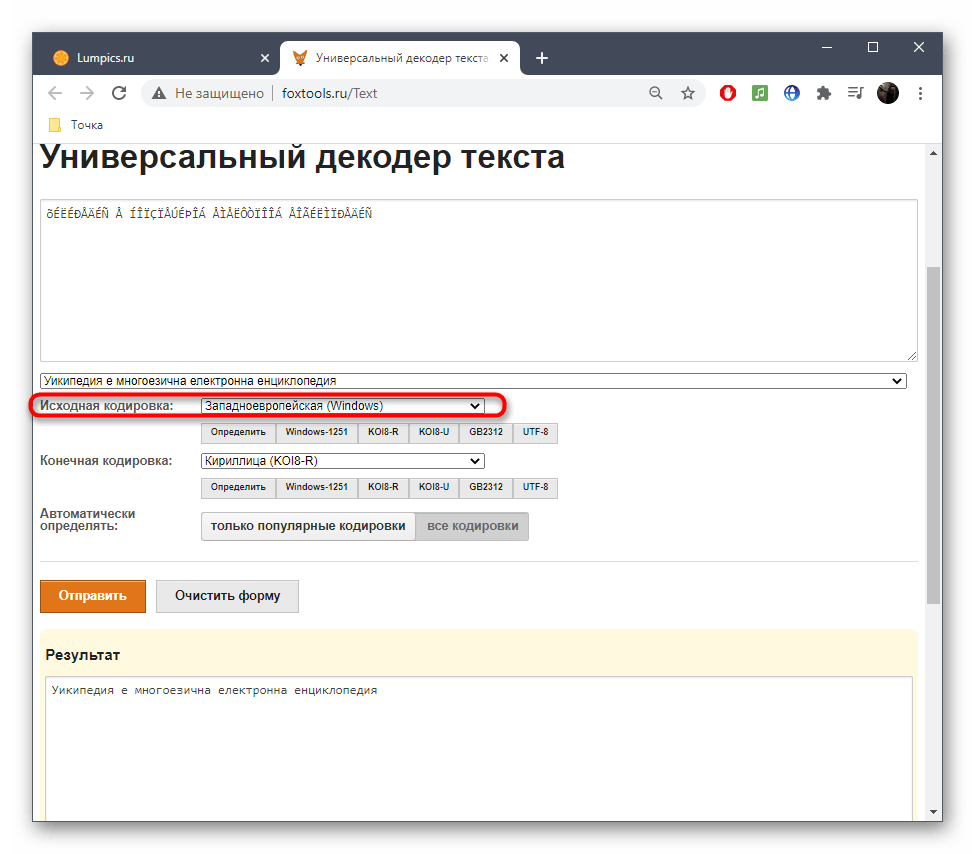The height and width of the screenshot is (854, 975).
Task: Click the back navigation arrow
Action: tap(55, 93)
